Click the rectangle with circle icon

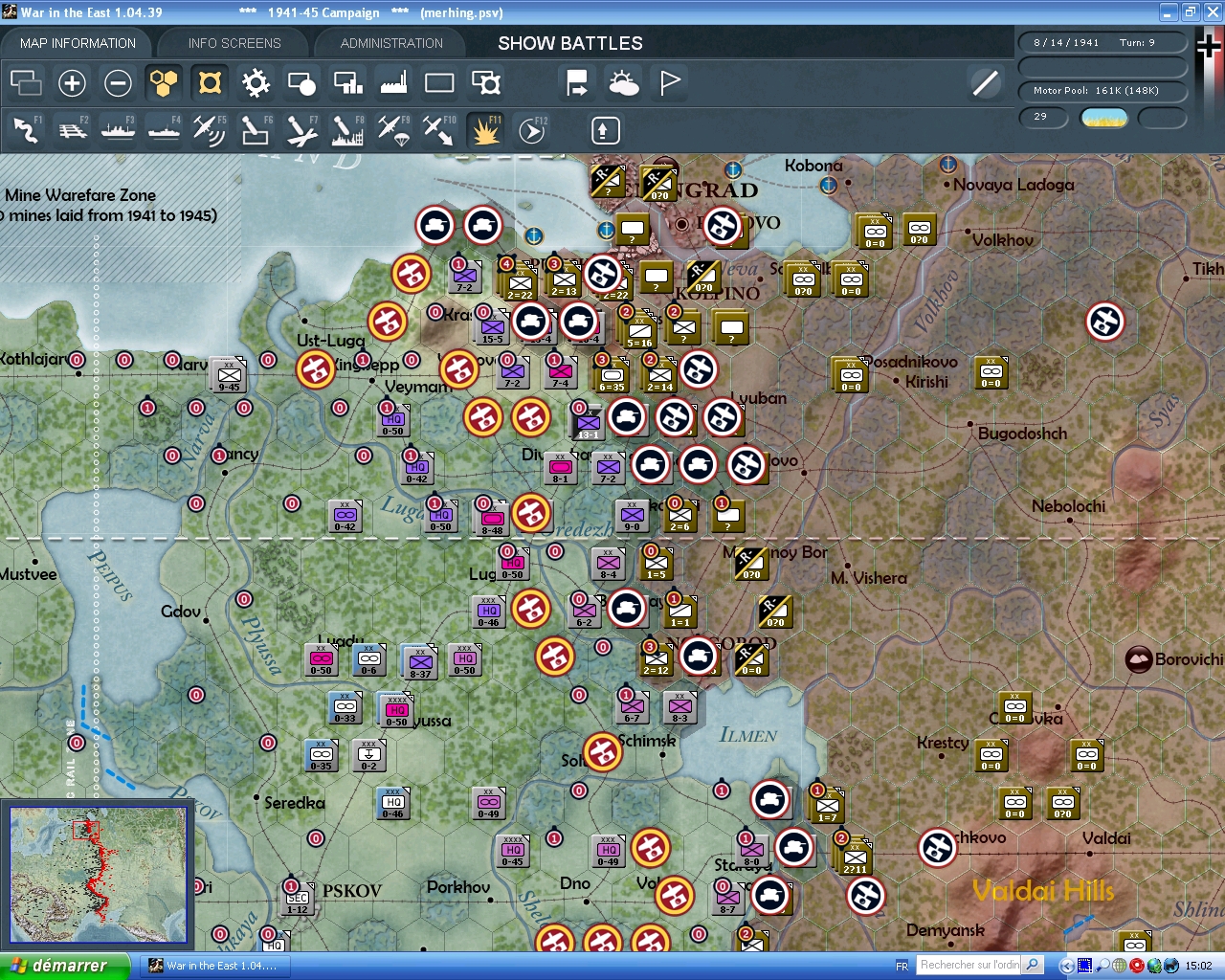pyautogui.click(x=301, y=83)
